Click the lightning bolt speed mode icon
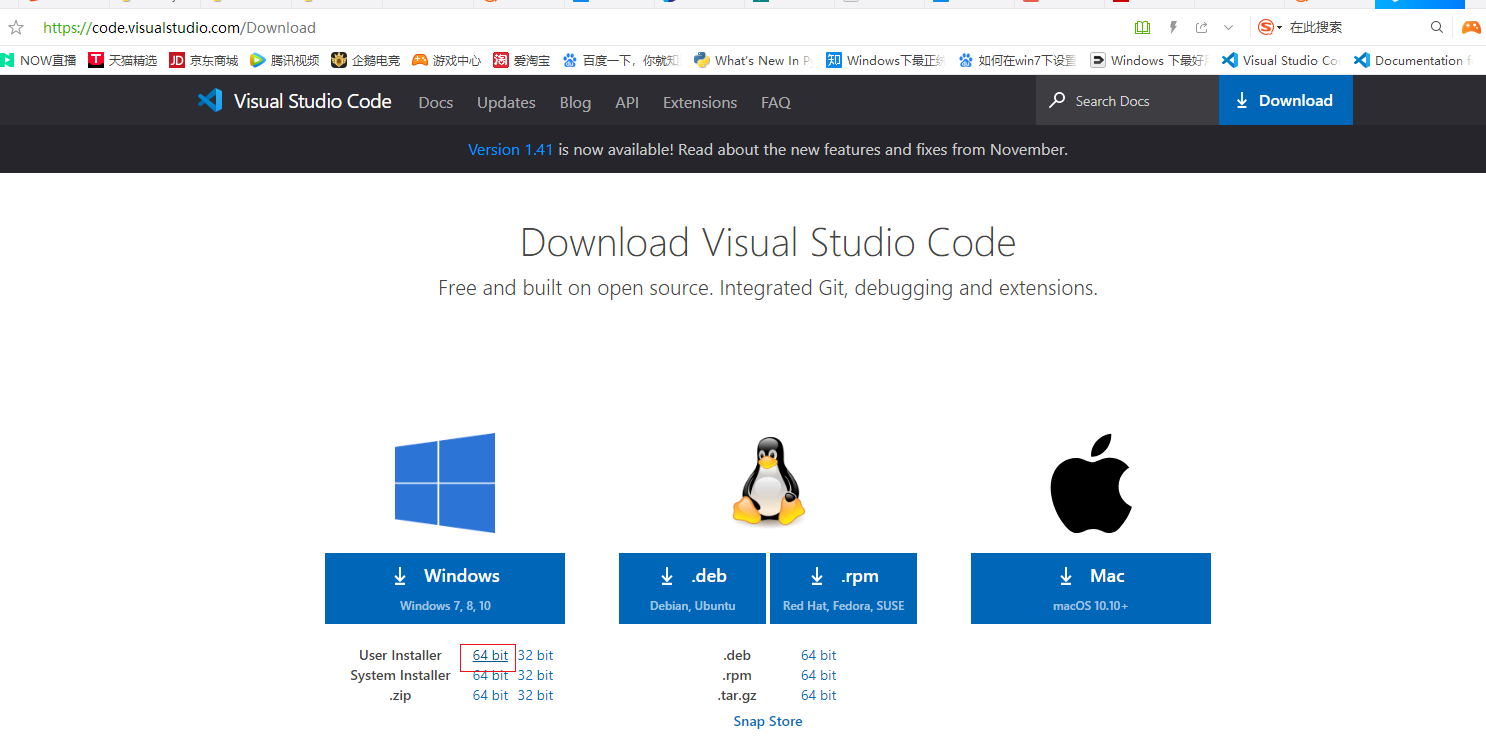Screen dimensions: 1486x750 pyautogui.click(x=1173, y=28)
